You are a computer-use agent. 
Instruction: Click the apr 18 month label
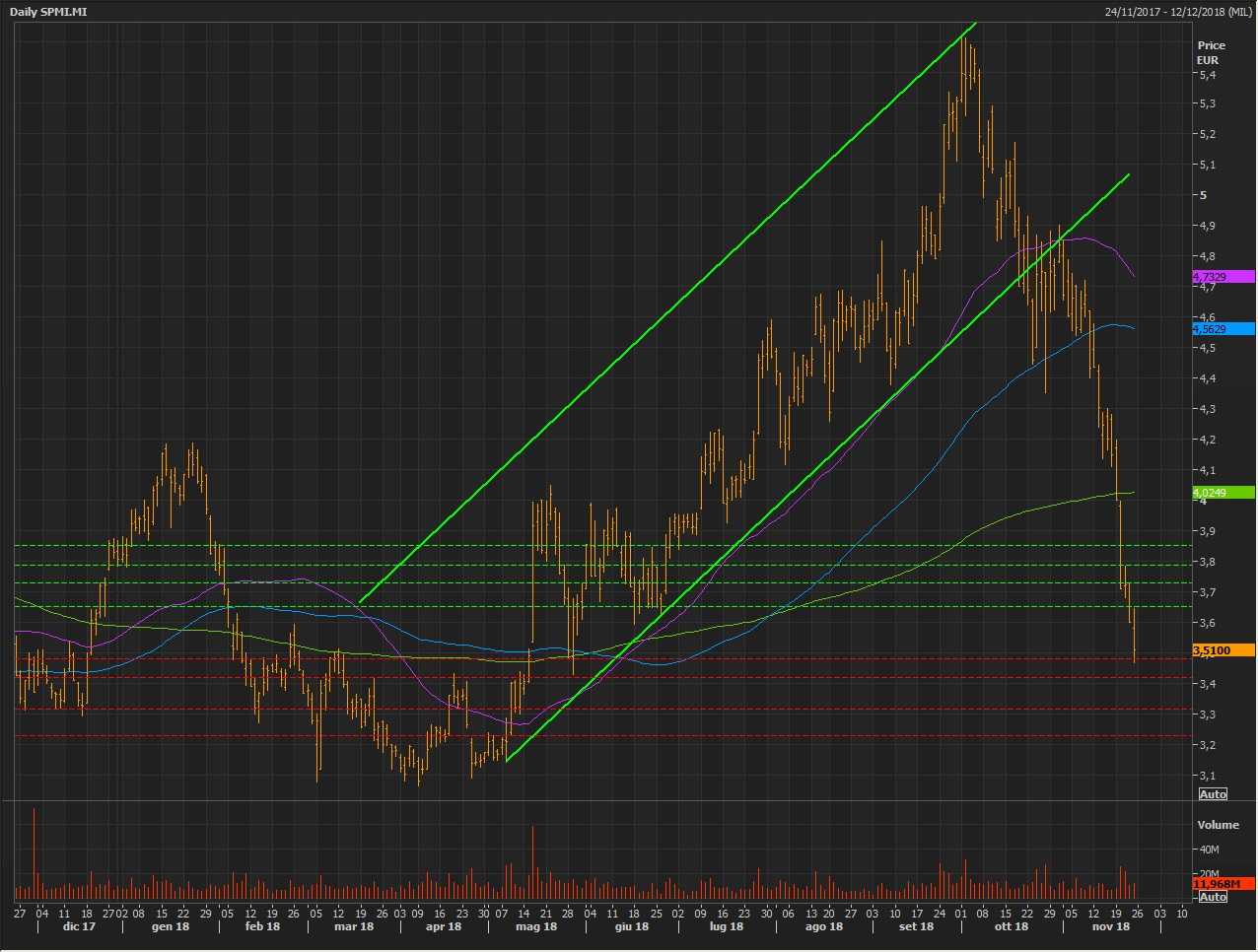(x=443, y=926)
